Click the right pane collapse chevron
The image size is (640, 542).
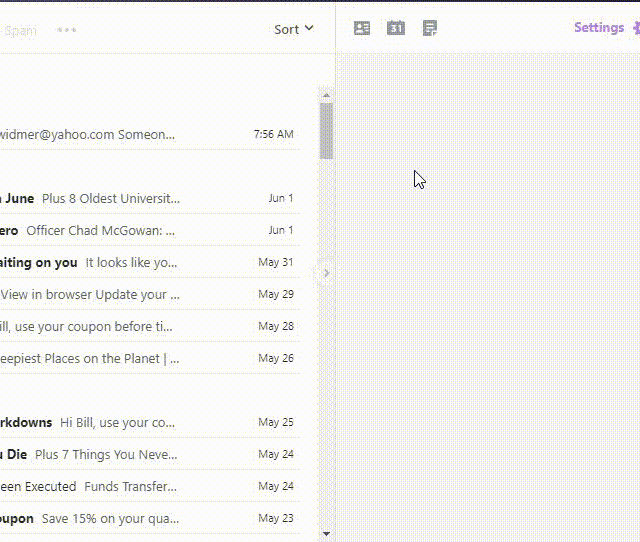click(326, 273)
